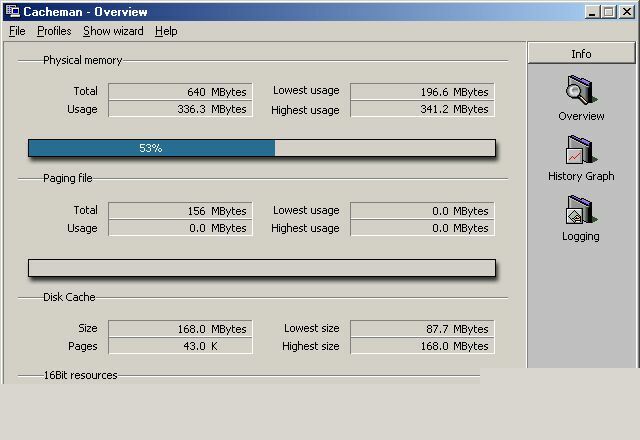640x440 pixels.
Task: Select the physical memory Total 640 MBytes field
Action: tap(180, 91)
